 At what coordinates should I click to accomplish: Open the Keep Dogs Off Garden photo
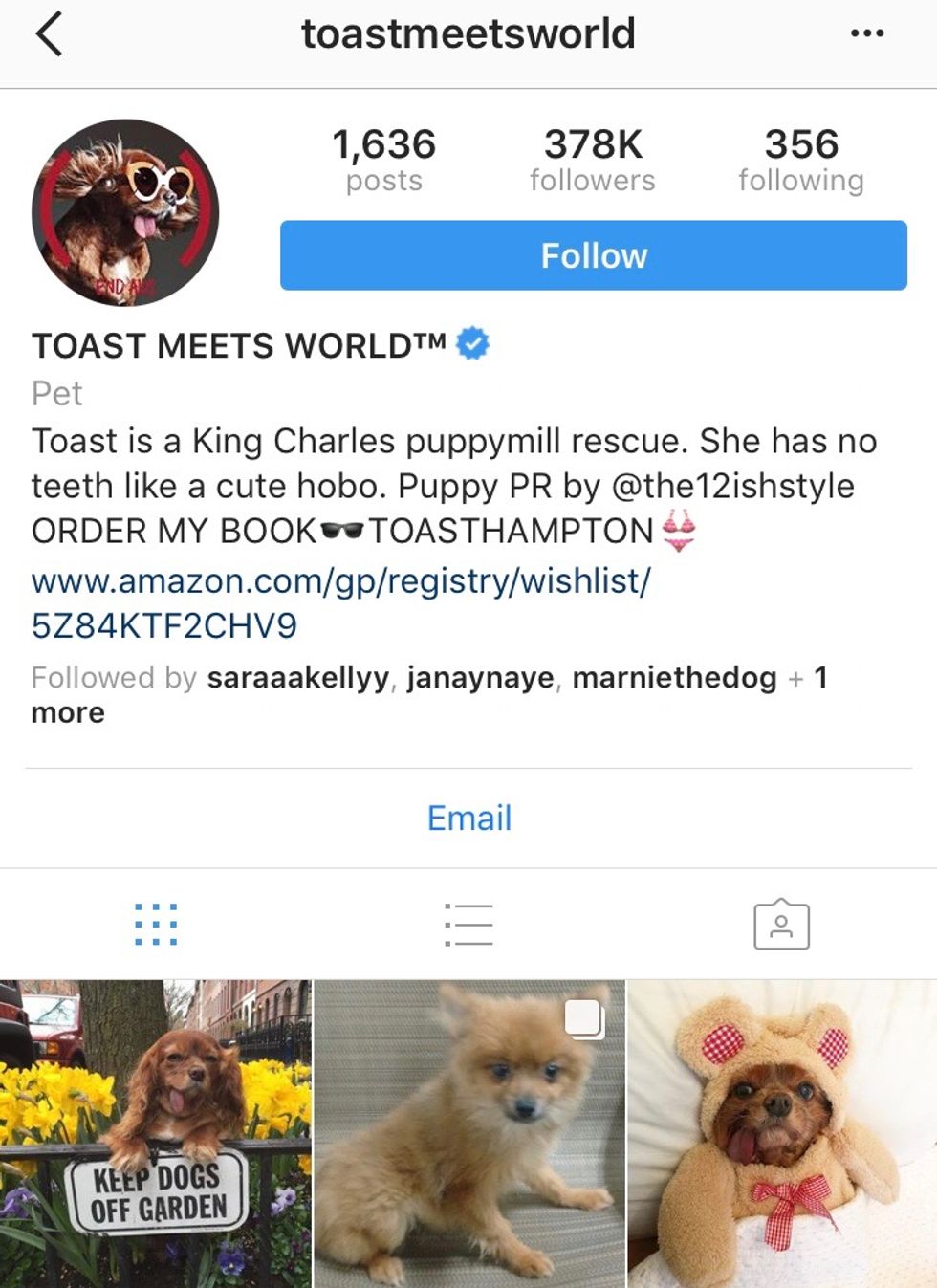point(155,1134)
